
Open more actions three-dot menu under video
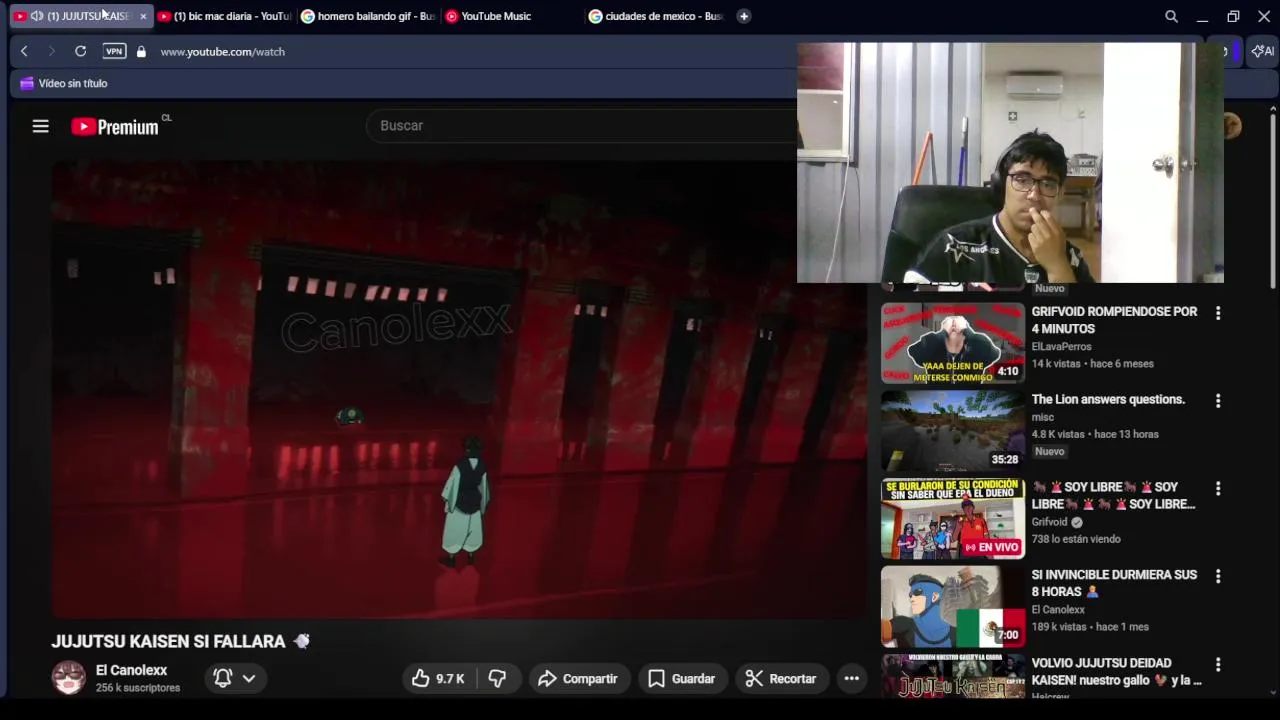tap(851, 678)
